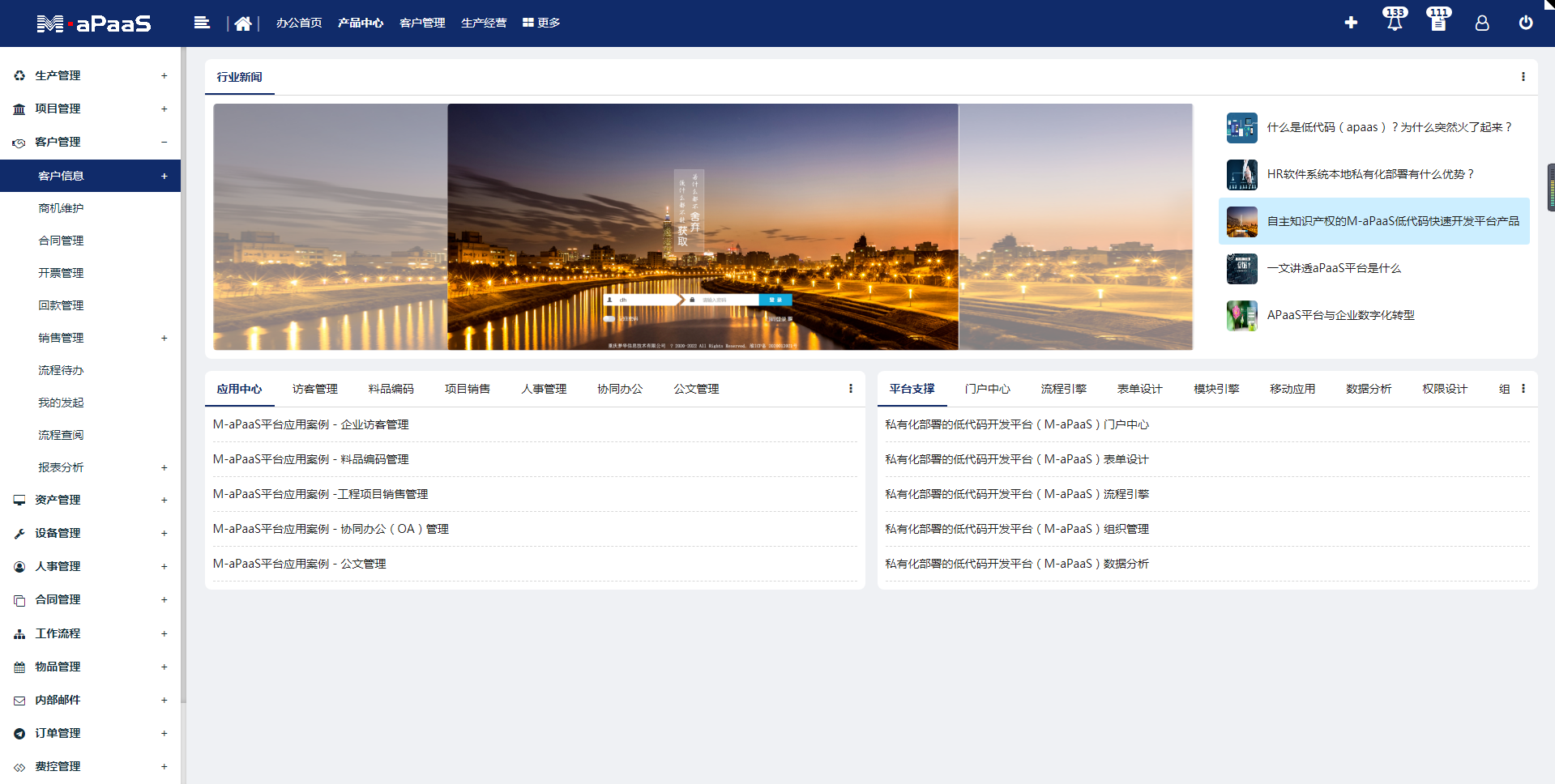The width and height of the screenshot is (1555, 784).
Task: Open 企业访客管理 application case link
Action: coord(310,424)
